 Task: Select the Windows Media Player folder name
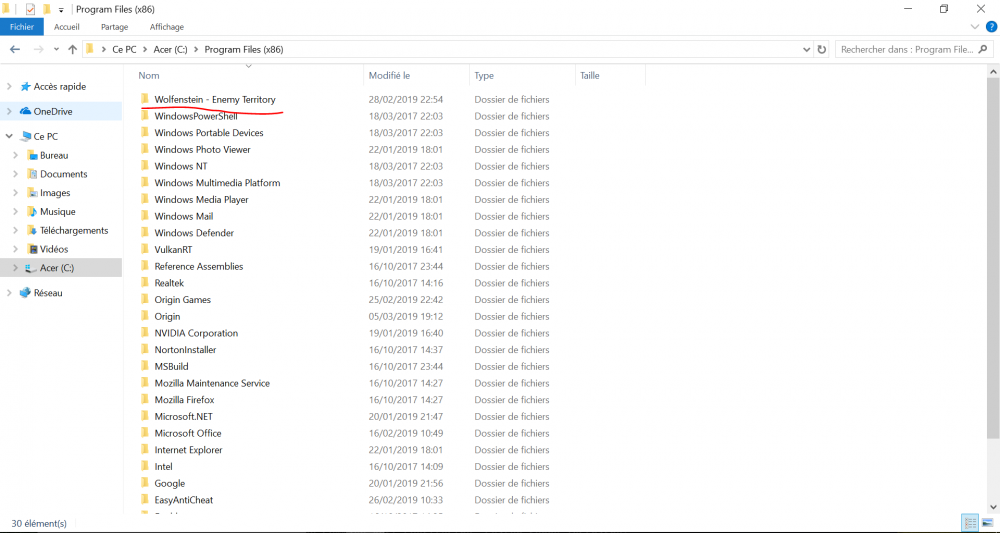(202, 200)
